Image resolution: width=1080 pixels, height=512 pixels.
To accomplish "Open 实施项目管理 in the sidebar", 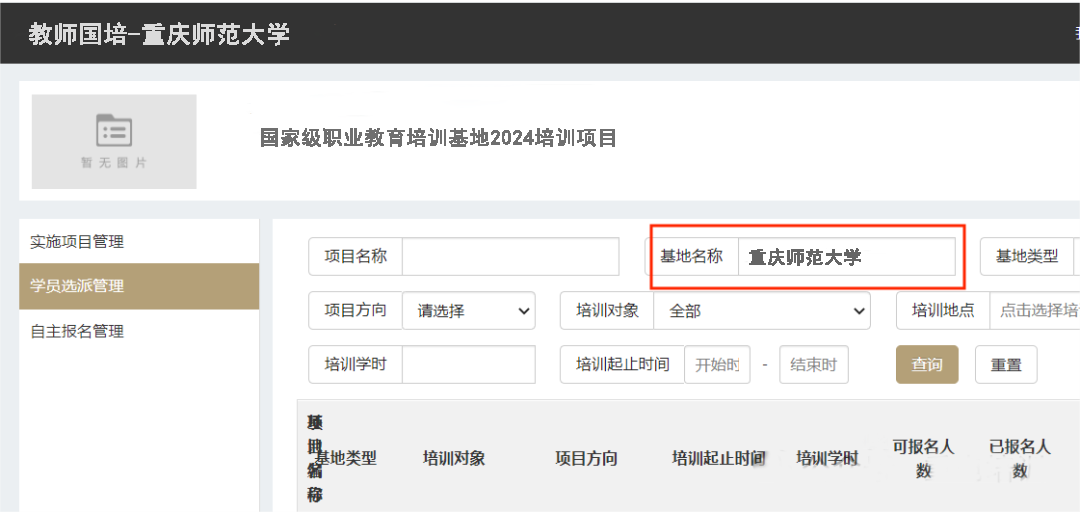I will click(138, 241).
